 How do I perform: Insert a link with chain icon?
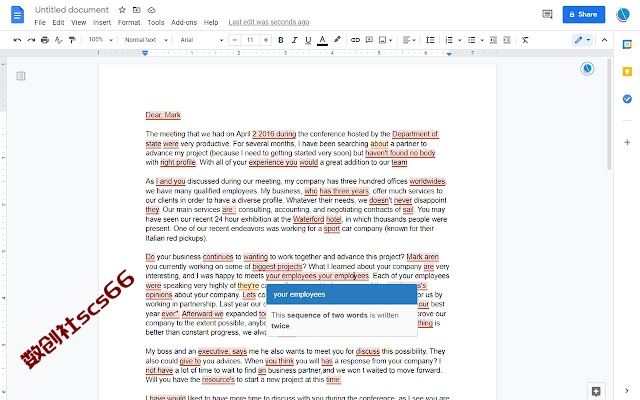(356, 40)
